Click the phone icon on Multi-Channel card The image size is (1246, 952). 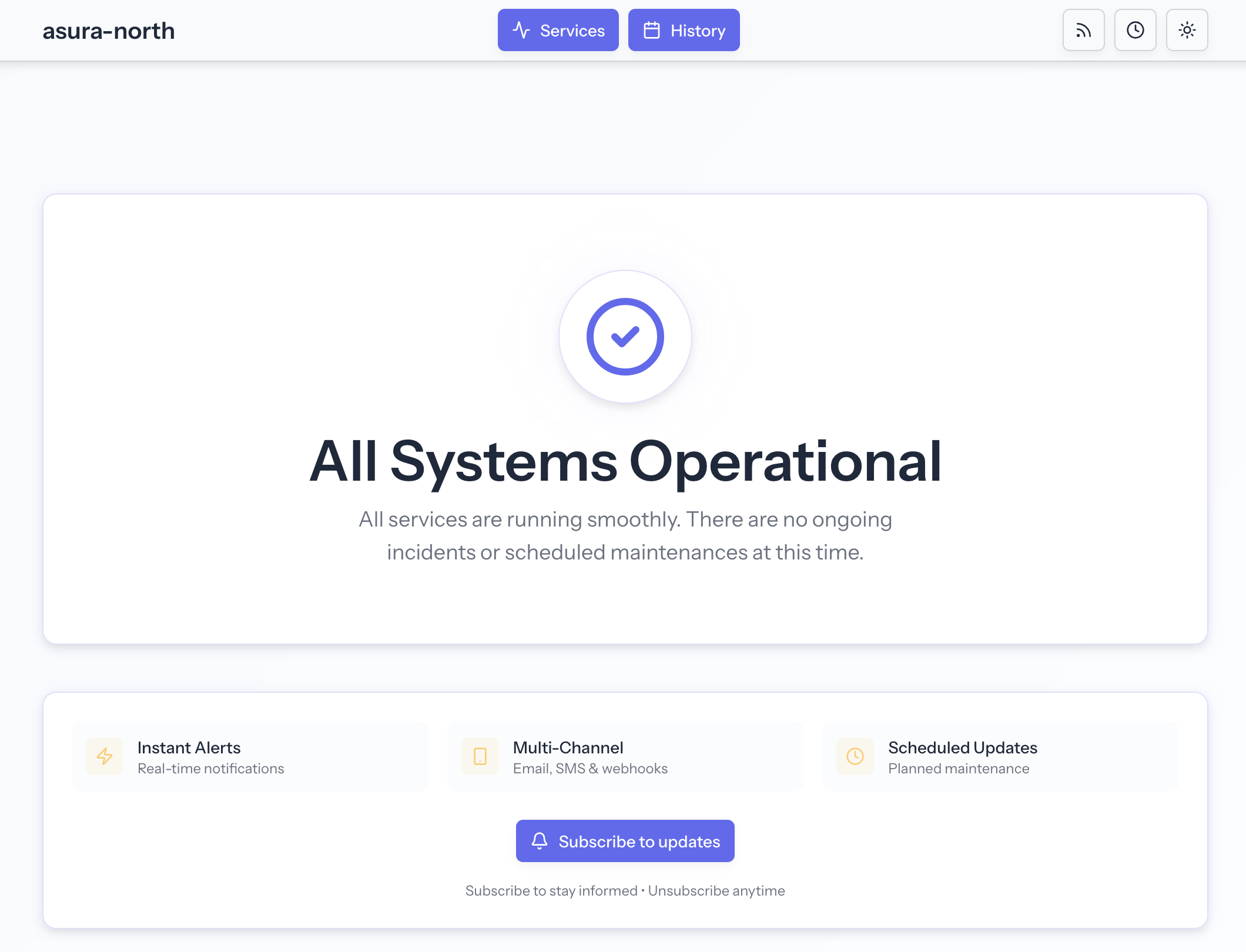(479, 756)
